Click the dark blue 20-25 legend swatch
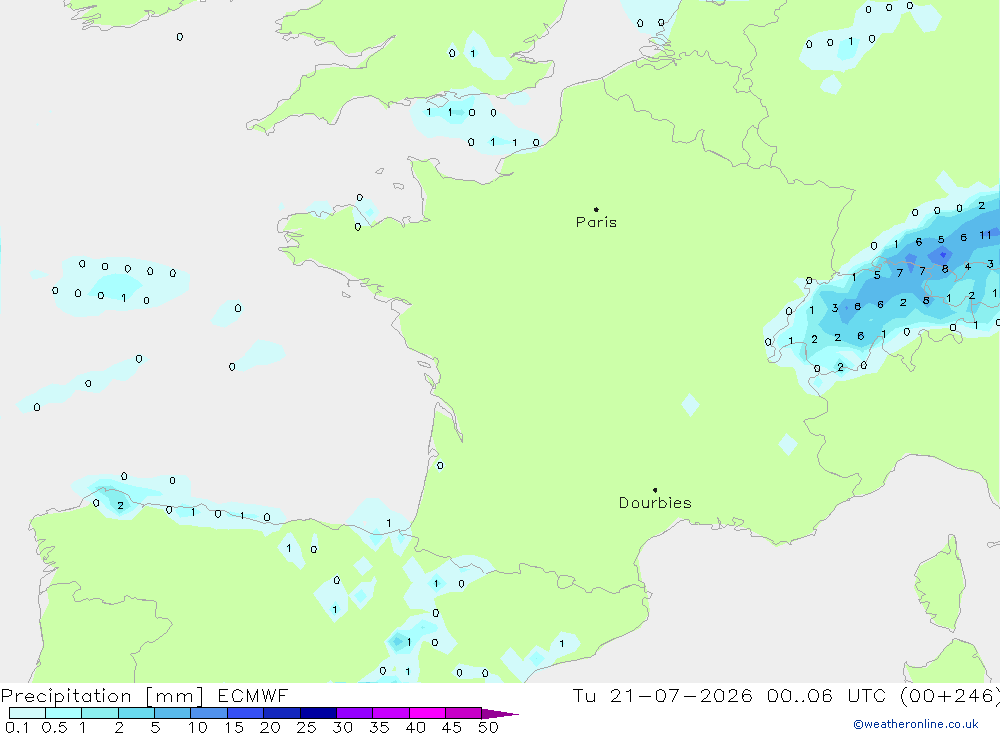 pyautogui.click(x=282, y=713)
